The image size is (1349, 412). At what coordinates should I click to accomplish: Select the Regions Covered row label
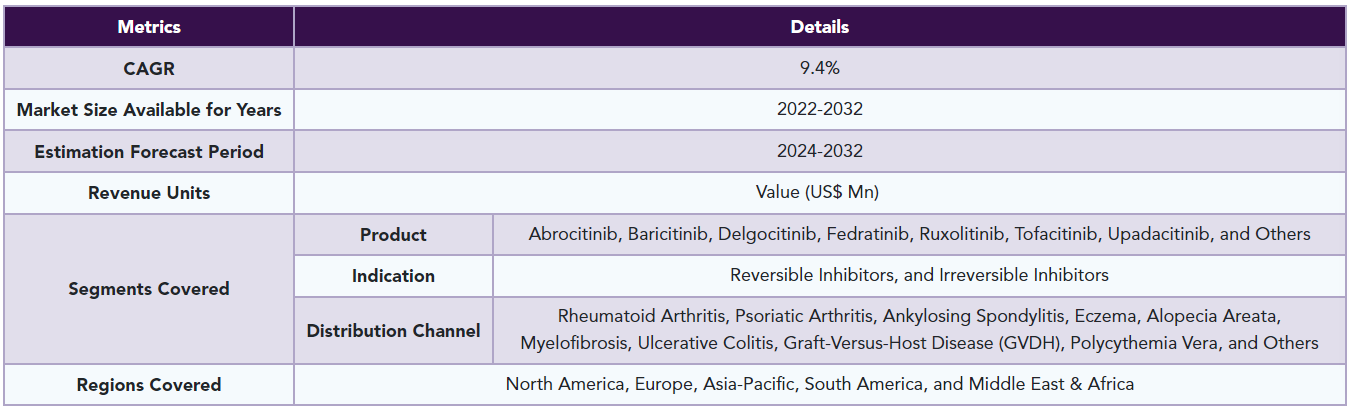pyautogui.click(x=149, y=385)
